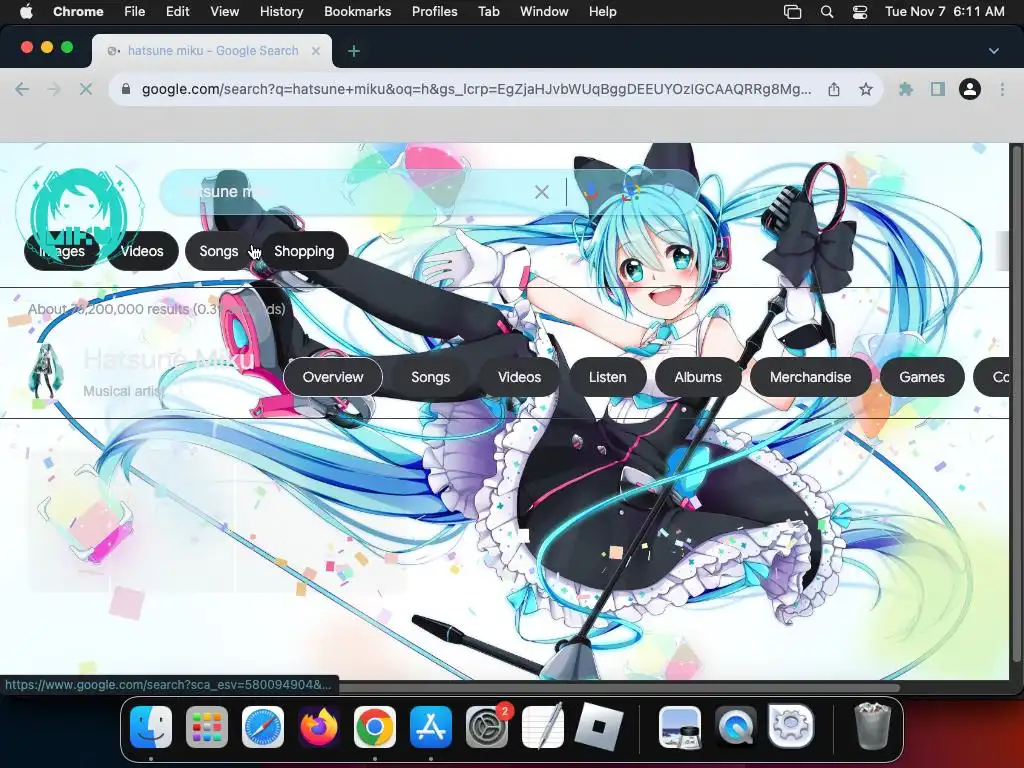The image size is (1024, 768).
Task: Filter results by Images
Action: 62,251
